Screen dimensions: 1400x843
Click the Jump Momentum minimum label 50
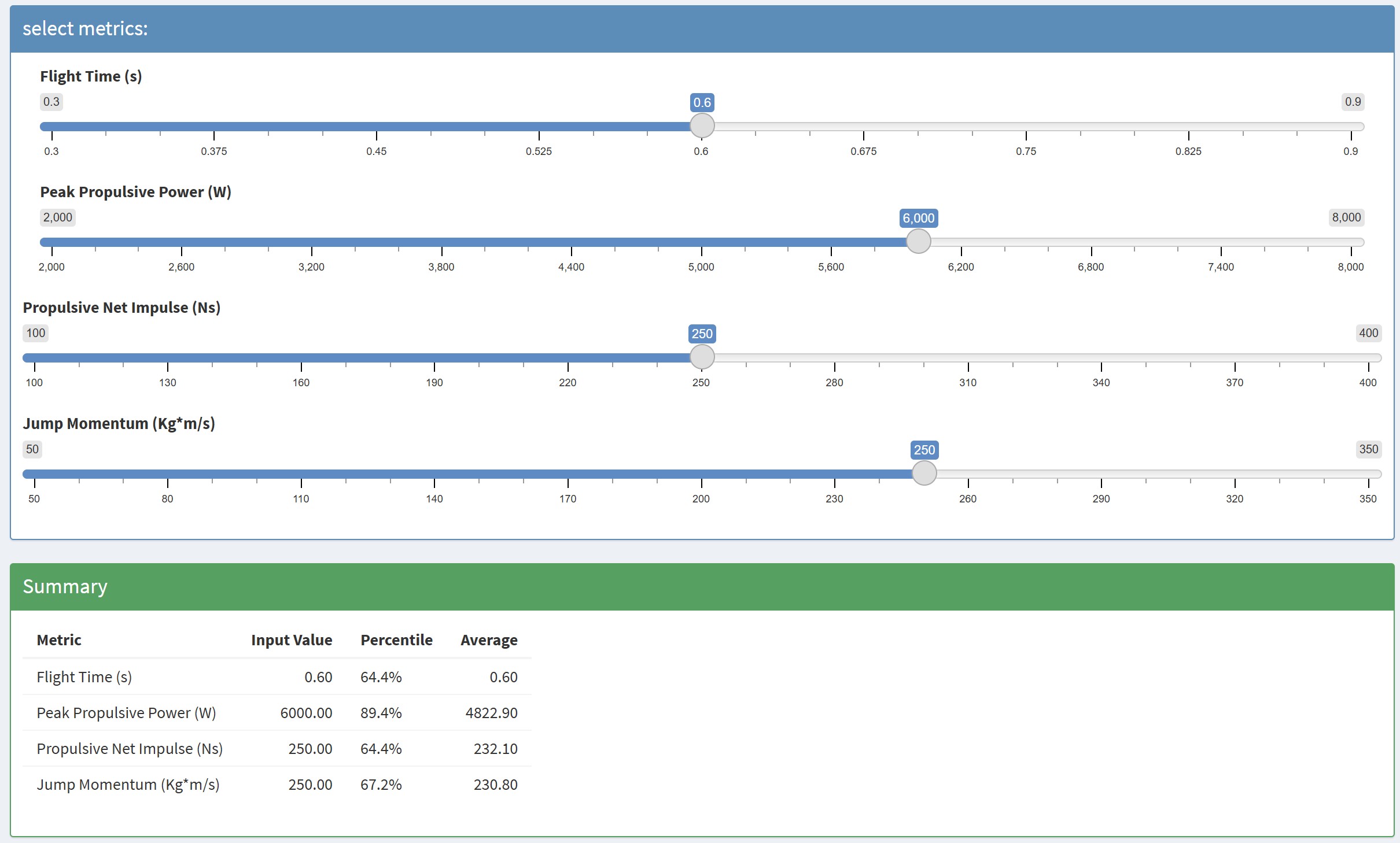click(32, 449)
